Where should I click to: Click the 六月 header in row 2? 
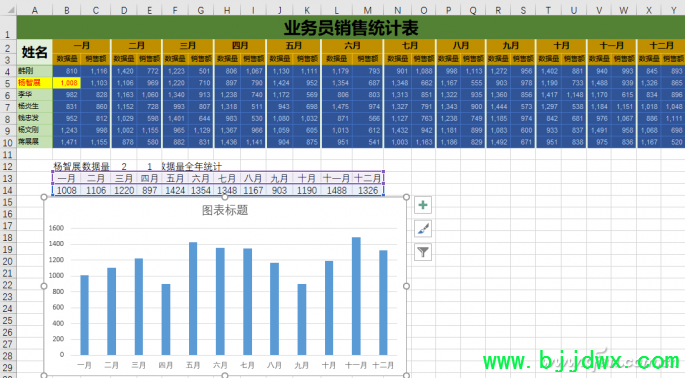click(x=352, y=45)
